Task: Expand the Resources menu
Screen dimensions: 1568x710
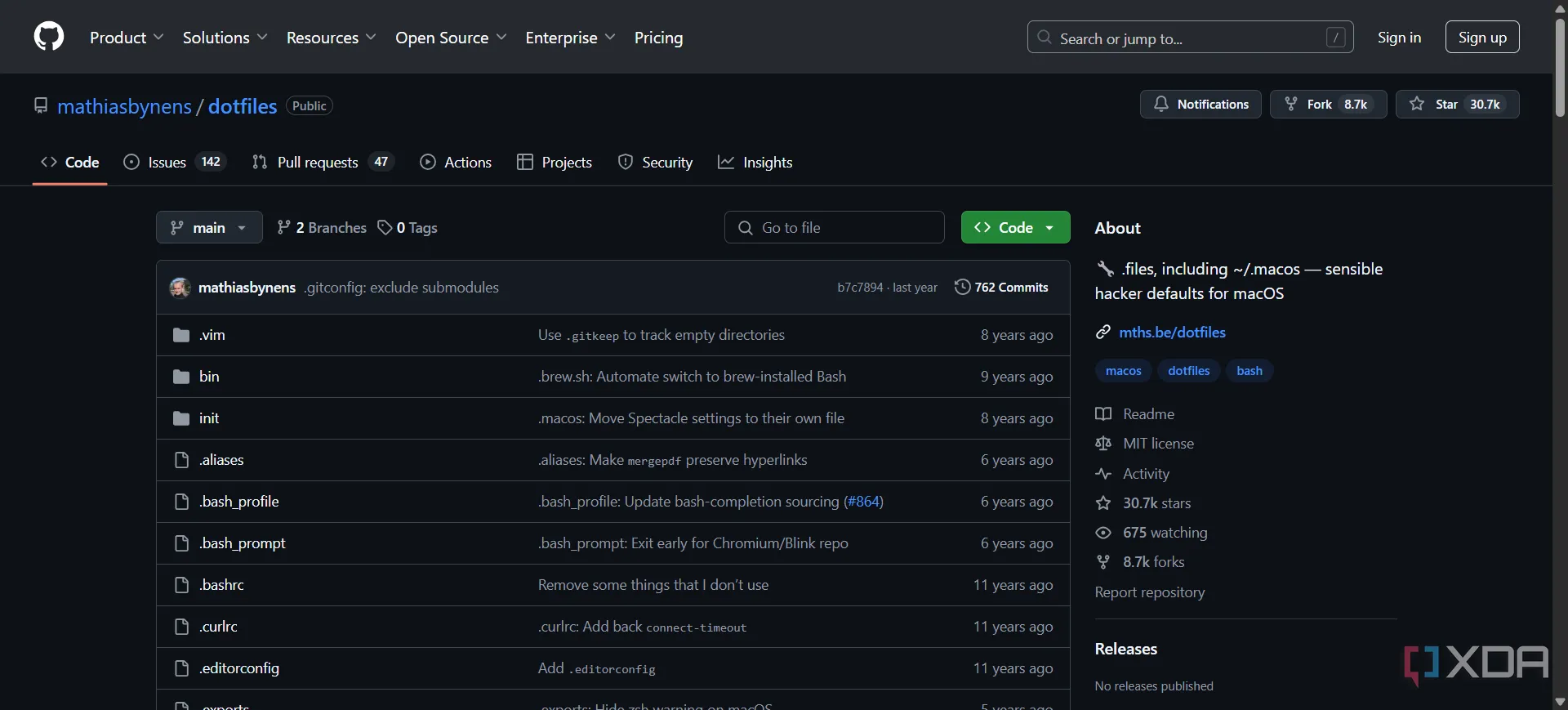Action: point(331,38)
